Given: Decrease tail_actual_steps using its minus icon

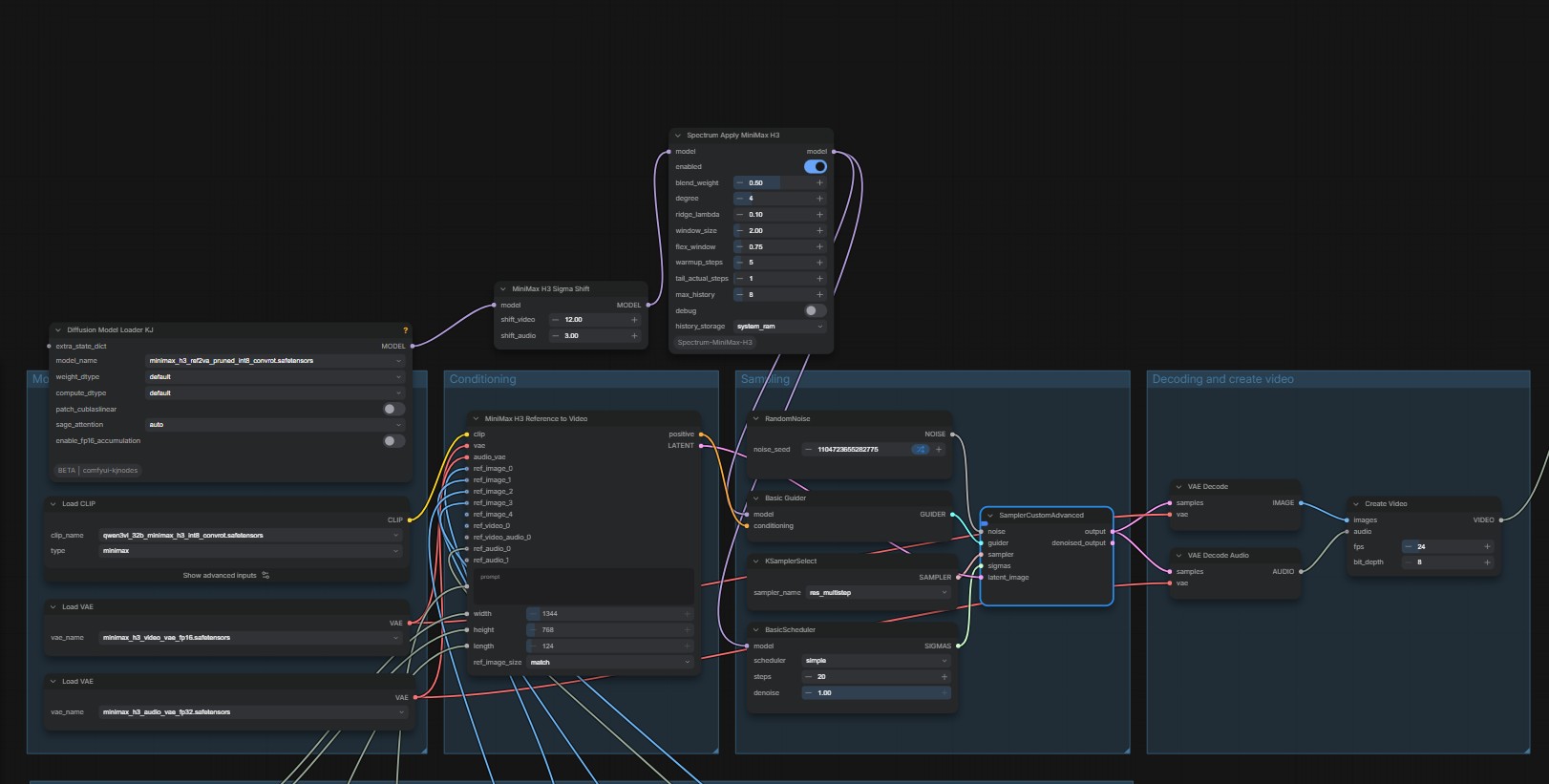Looking at the screenshot, I should pyautogui.click(x=739, y=279).
